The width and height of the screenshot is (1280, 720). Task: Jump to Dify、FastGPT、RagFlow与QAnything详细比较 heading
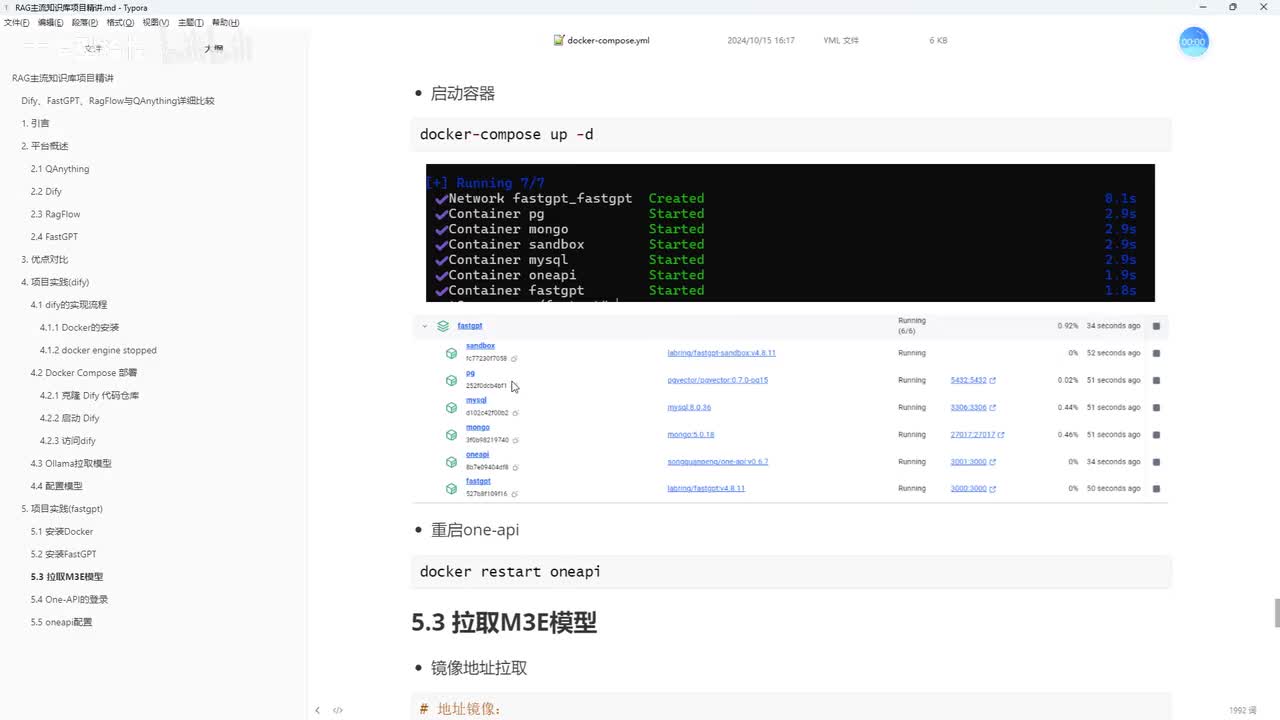pos(118,101)
